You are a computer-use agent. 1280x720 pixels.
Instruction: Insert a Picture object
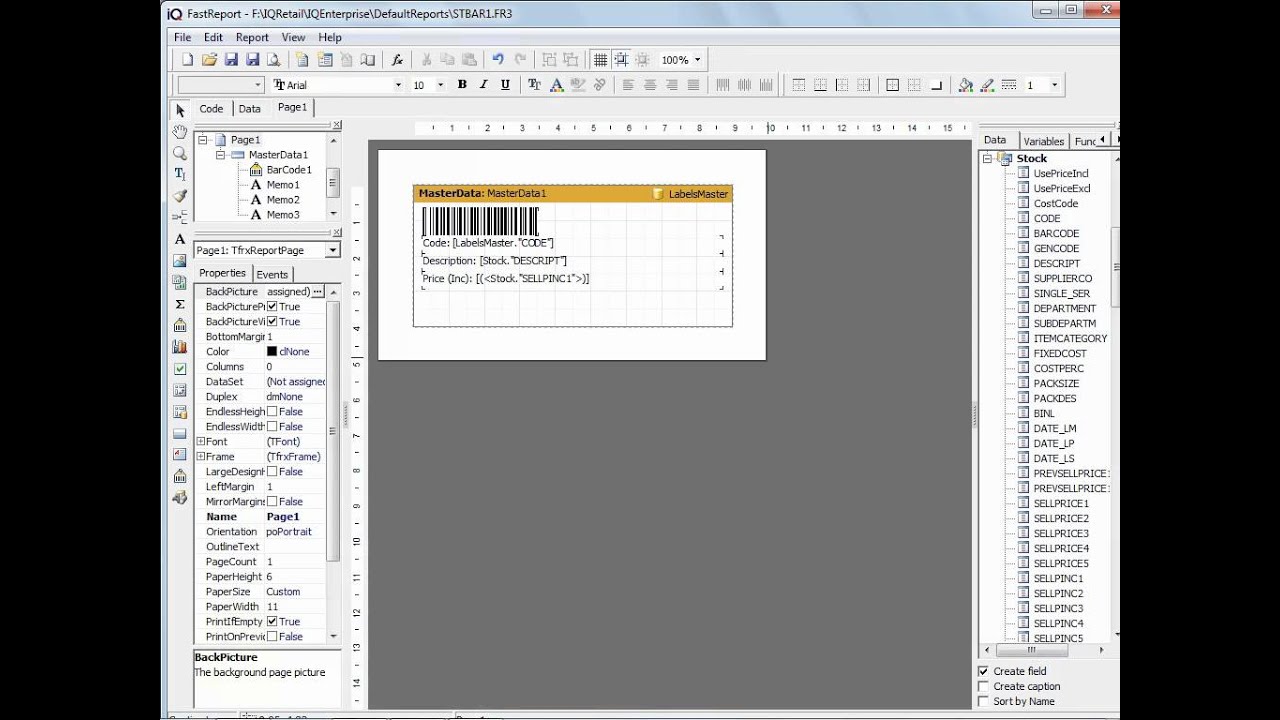click(180, 261)
